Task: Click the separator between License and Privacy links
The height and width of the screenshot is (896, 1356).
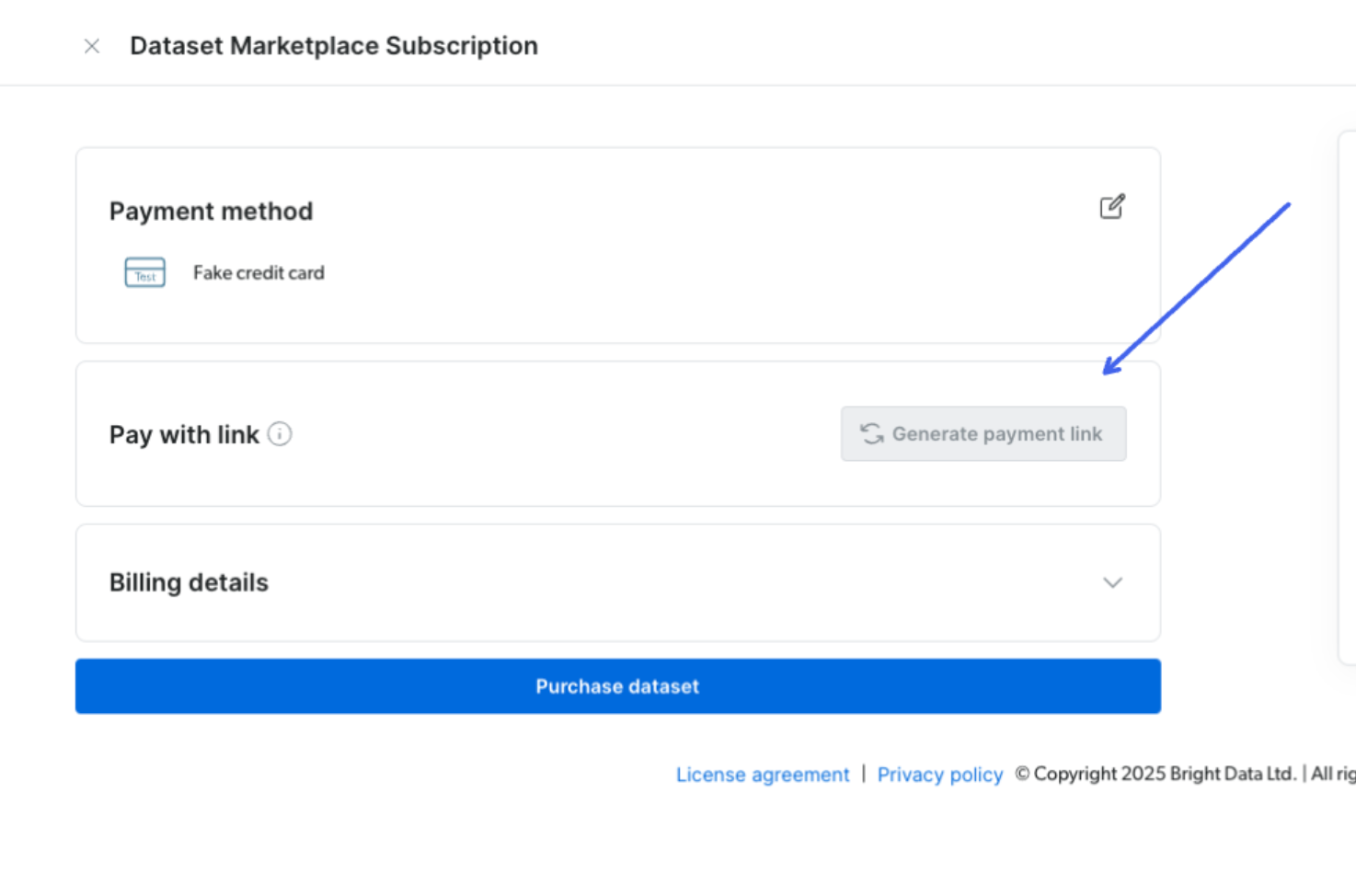Action: point(863,774)
